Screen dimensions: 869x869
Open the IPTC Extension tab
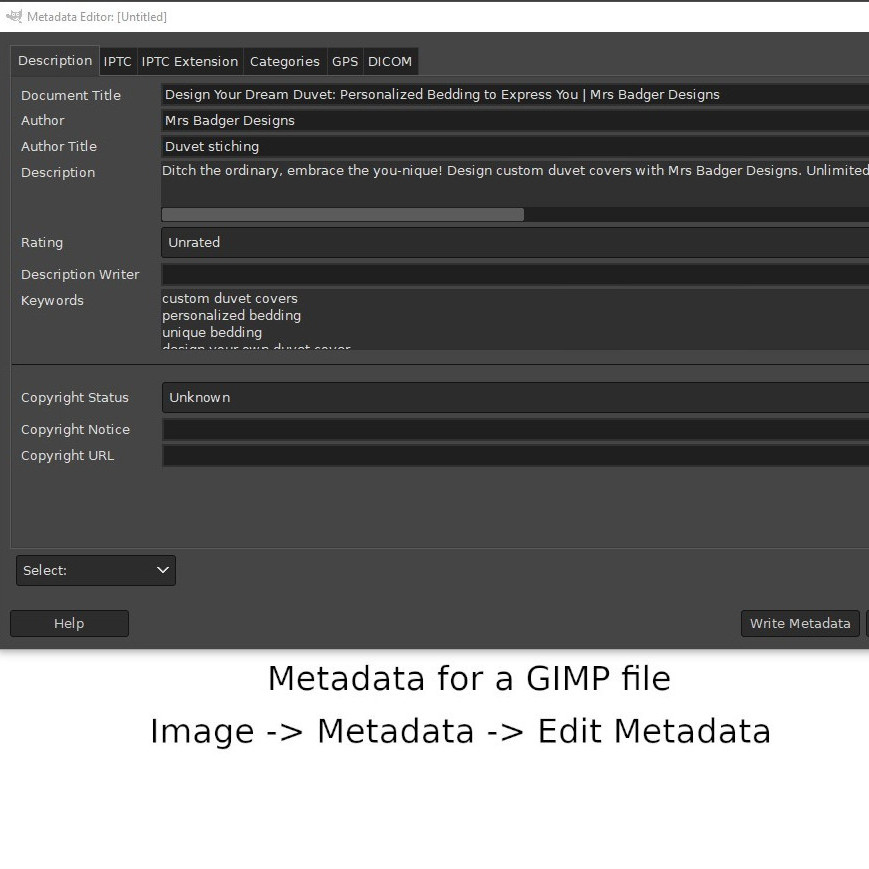[x=190, y=62]
